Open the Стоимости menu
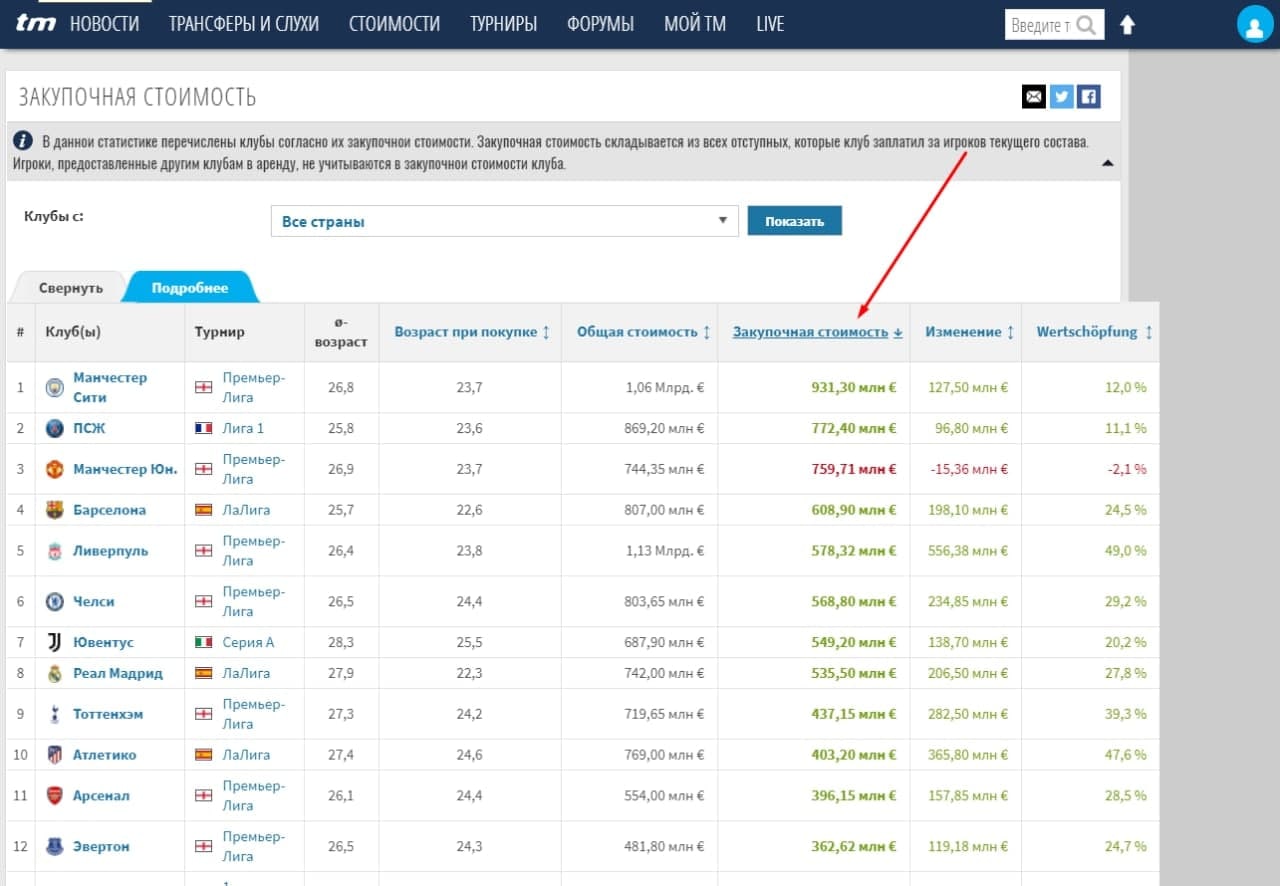This screenshot has height=886, width=1280. point(394,24)
